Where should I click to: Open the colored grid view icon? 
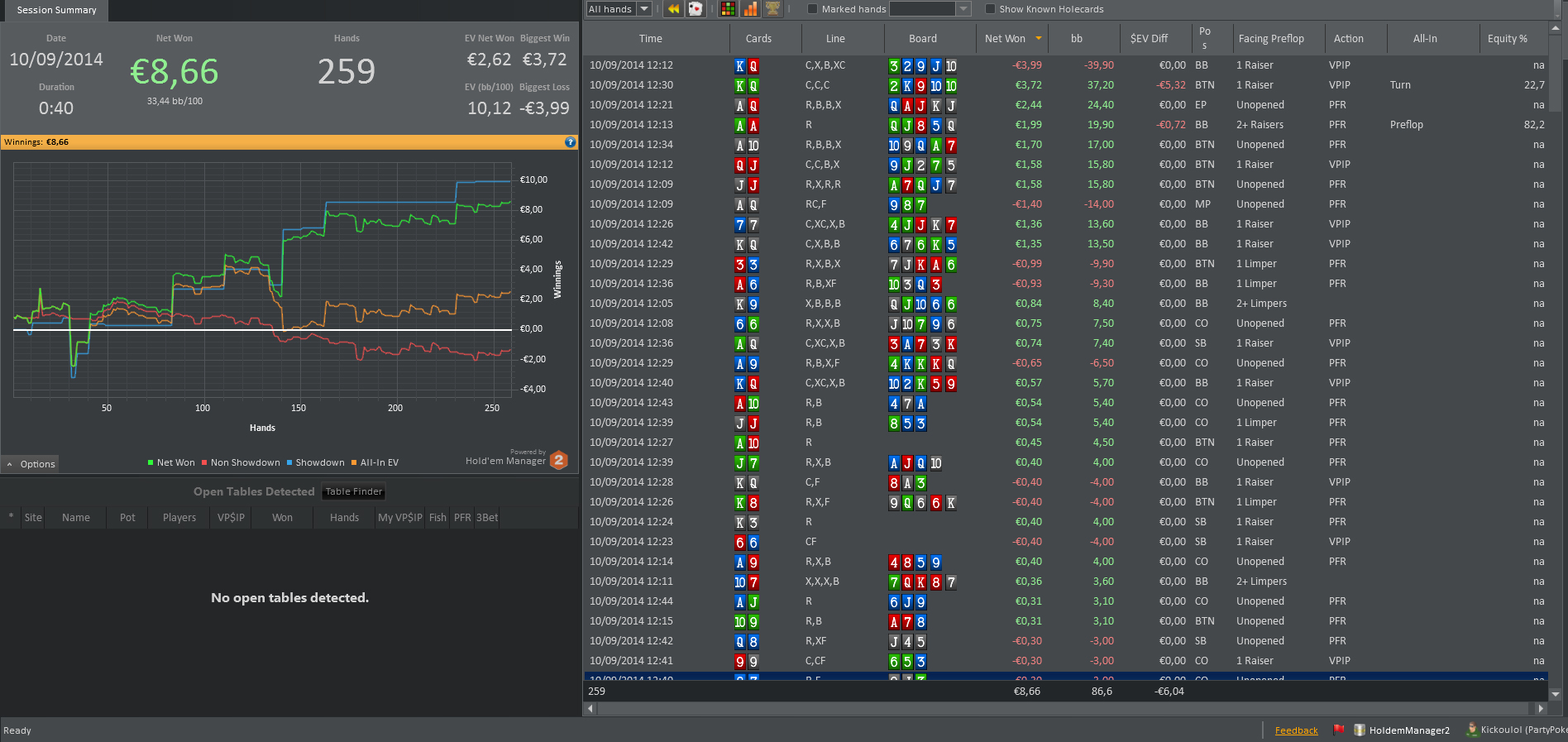pos(729,9)
